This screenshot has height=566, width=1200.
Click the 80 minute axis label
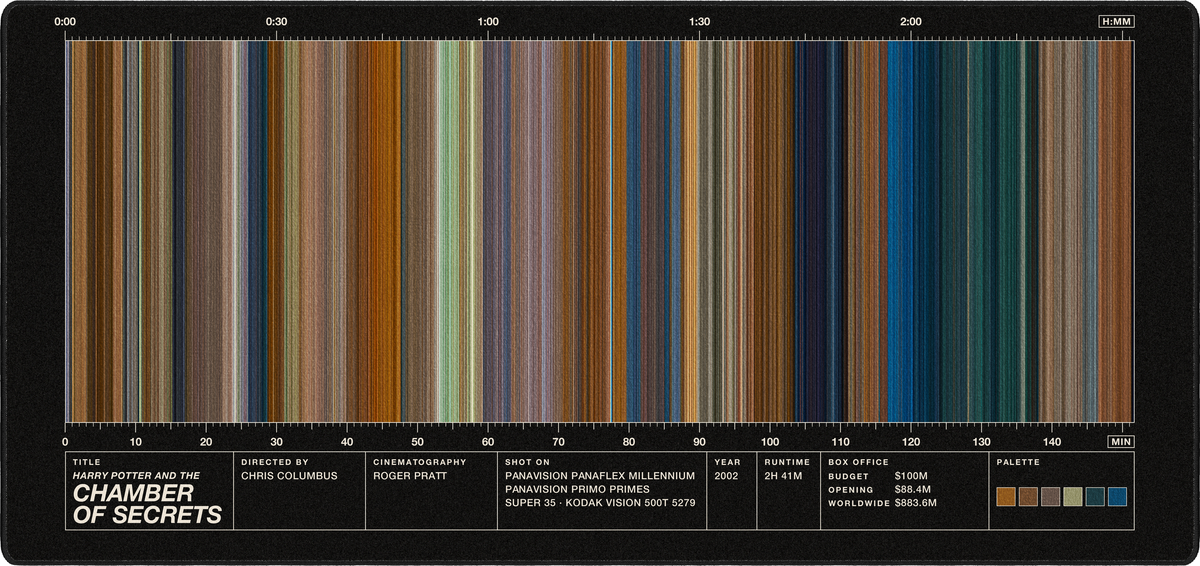pyautogui.click(x=629, y=441)
